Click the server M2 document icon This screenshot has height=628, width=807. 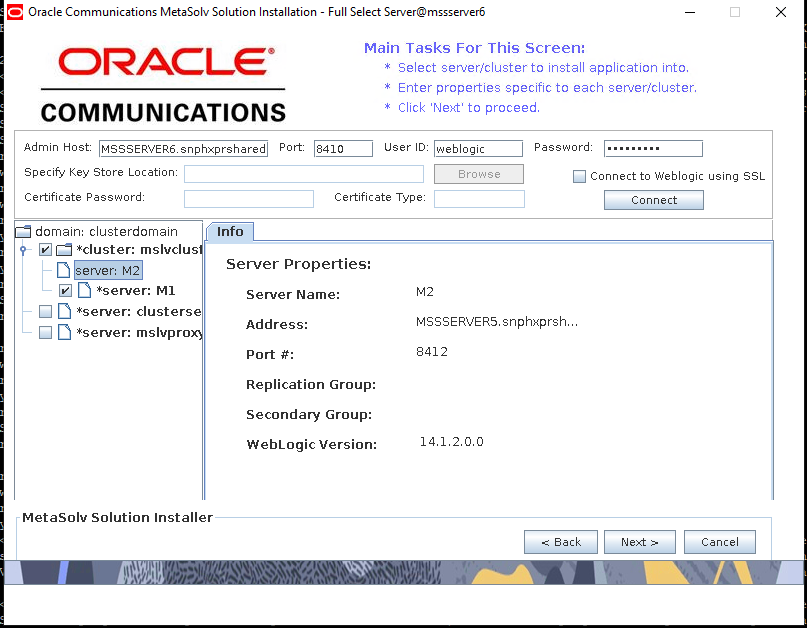pyautogui.click(x=63, y=270)
